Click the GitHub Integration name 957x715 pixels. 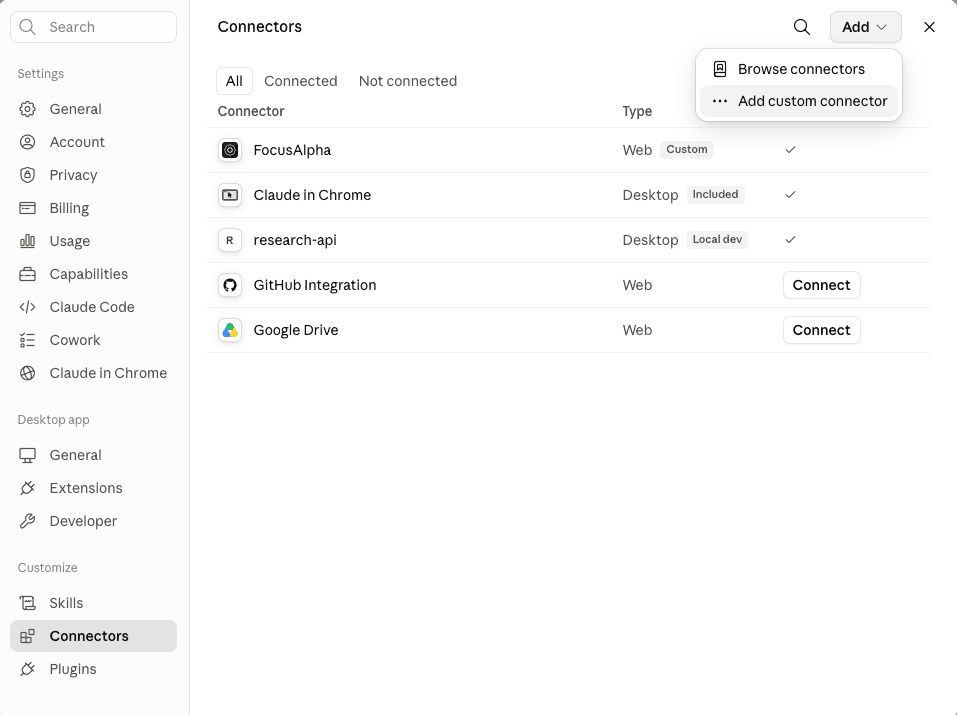point(314,285)
